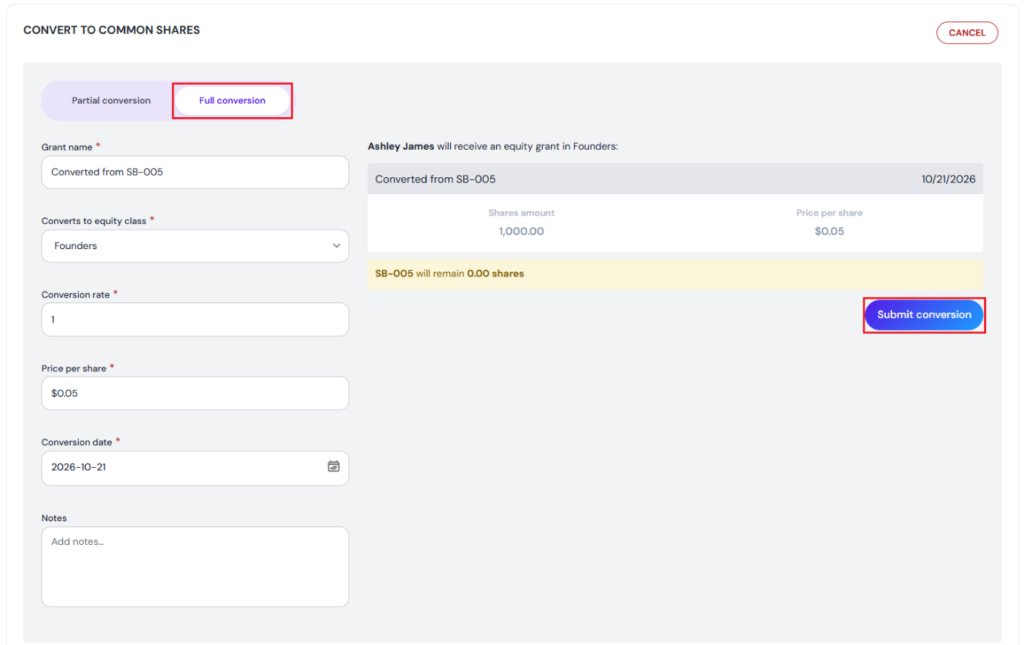
Task: Click the 'Ashley James will receive' sentence
Action: (492, 146)
